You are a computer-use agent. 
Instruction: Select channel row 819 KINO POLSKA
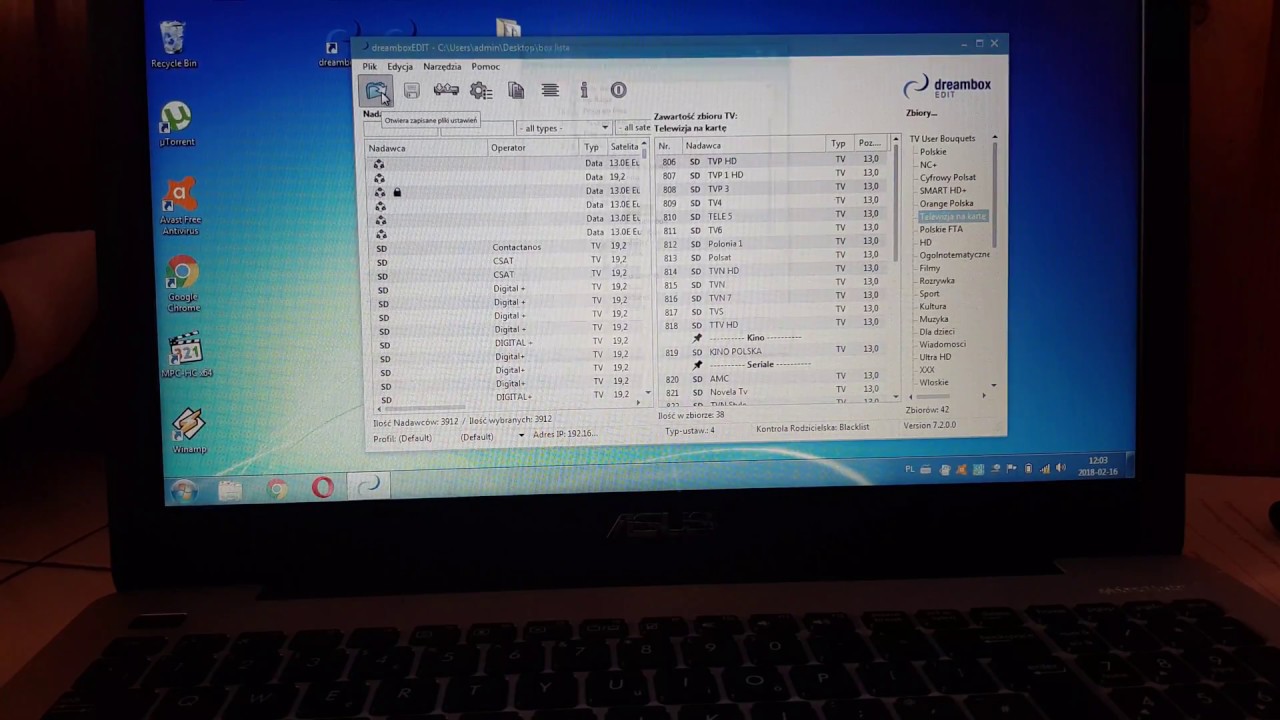click(773, 352)
